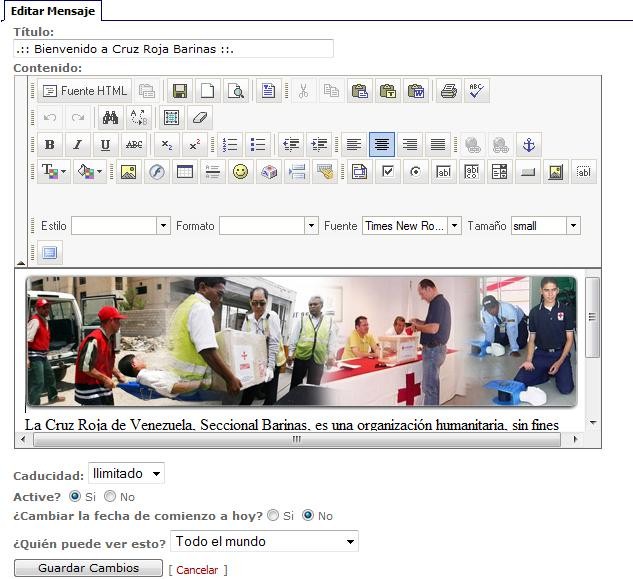633x579 pixels.
Task: Select 'Si' for Active option
Action: click(x=75, y=497)
